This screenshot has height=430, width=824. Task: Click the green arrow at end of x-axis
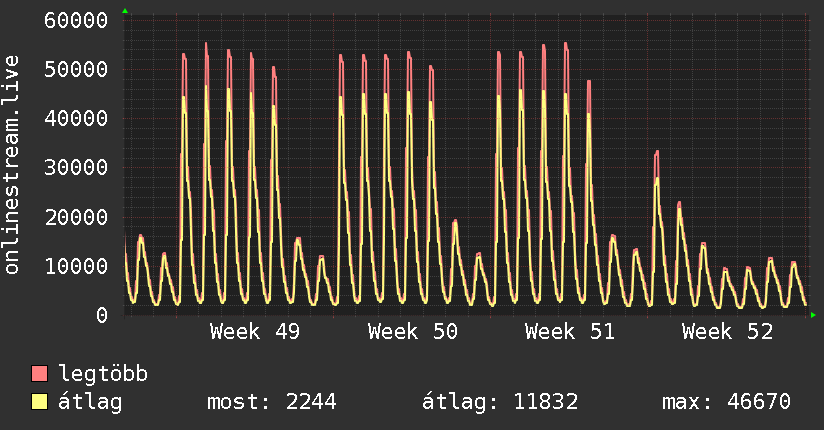click(813, 315)
